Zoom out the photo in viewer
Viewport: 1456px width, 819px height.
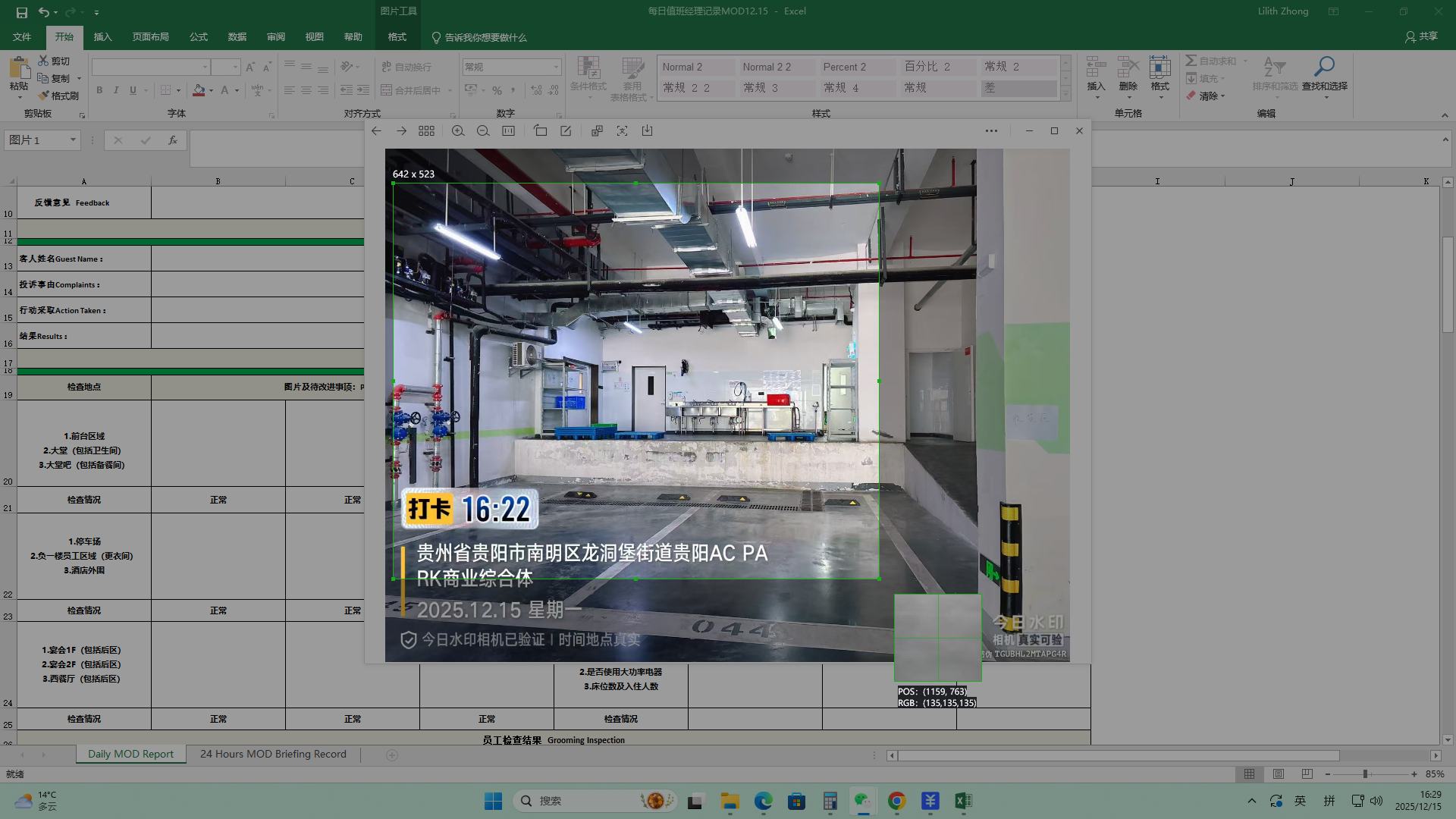tap(483, 131)
